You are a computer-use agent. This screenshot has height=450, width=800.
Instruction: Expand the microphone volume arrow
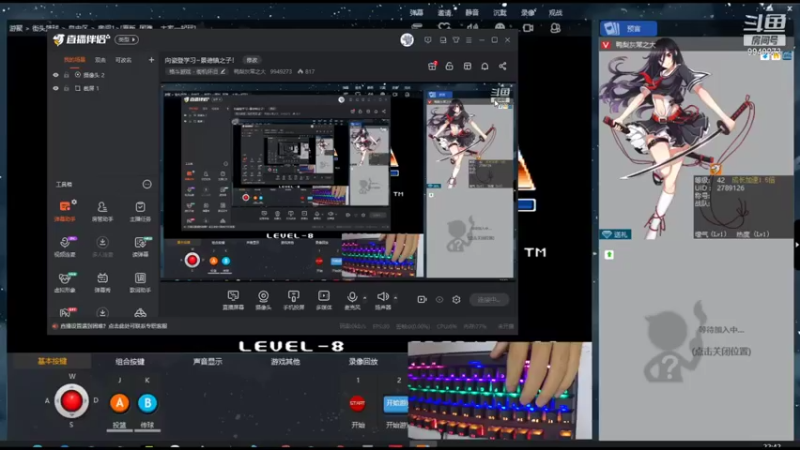pos(364,297)
